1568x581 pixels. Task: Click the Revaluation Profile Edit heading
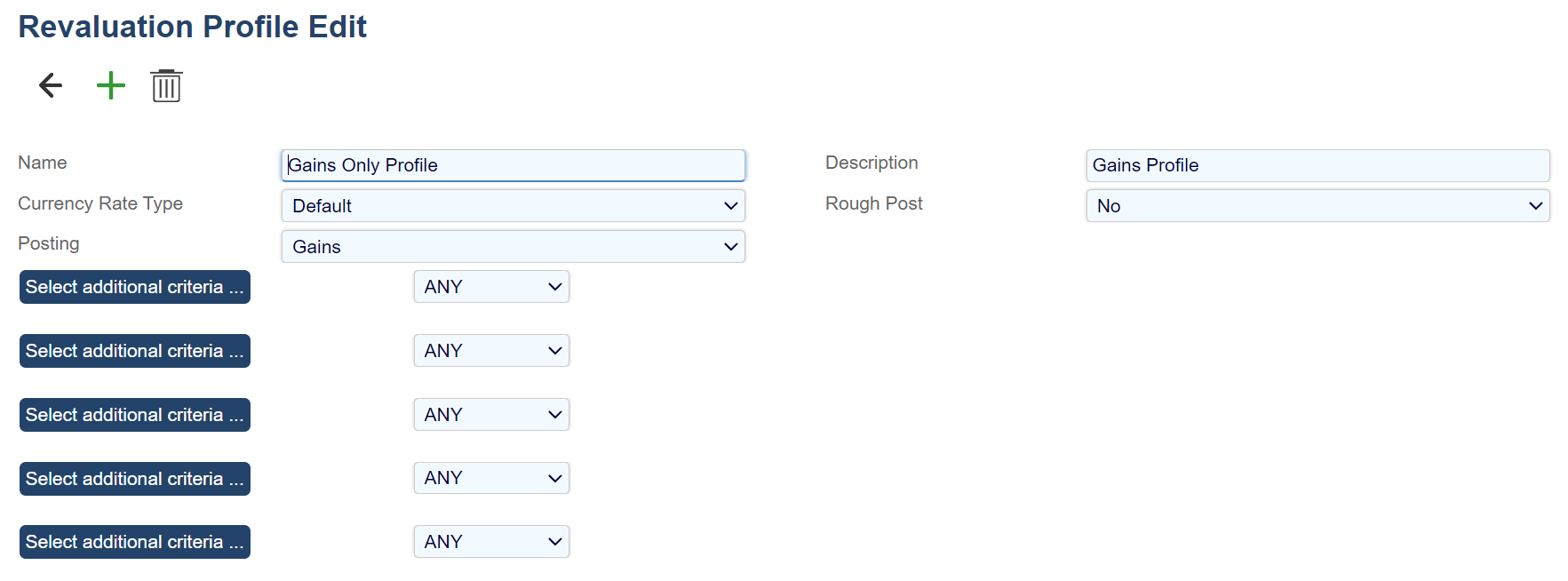click(192, 27)
